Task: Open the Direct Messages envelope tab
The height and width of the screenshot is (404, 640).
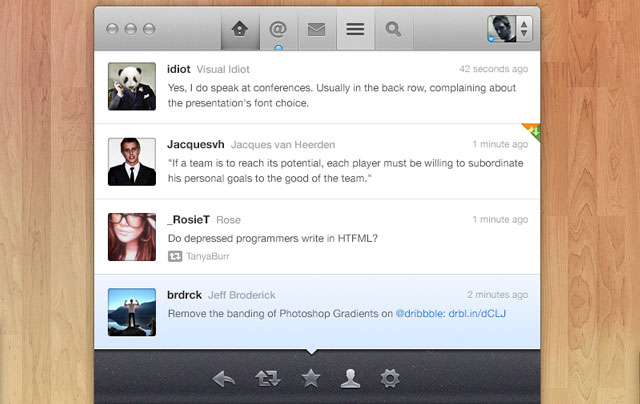Action: point(316,29)
